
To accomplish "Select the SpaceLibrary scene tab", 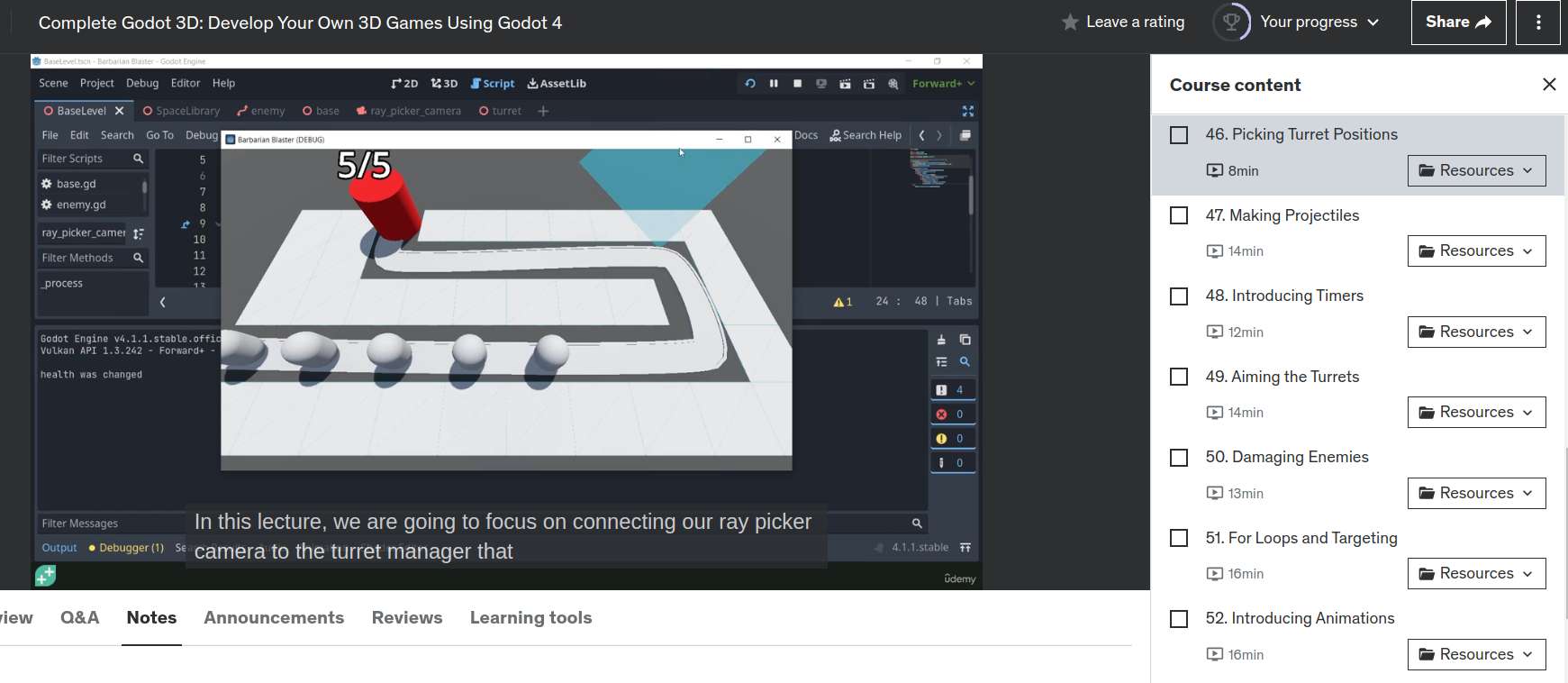I will [x=181, y=111].
